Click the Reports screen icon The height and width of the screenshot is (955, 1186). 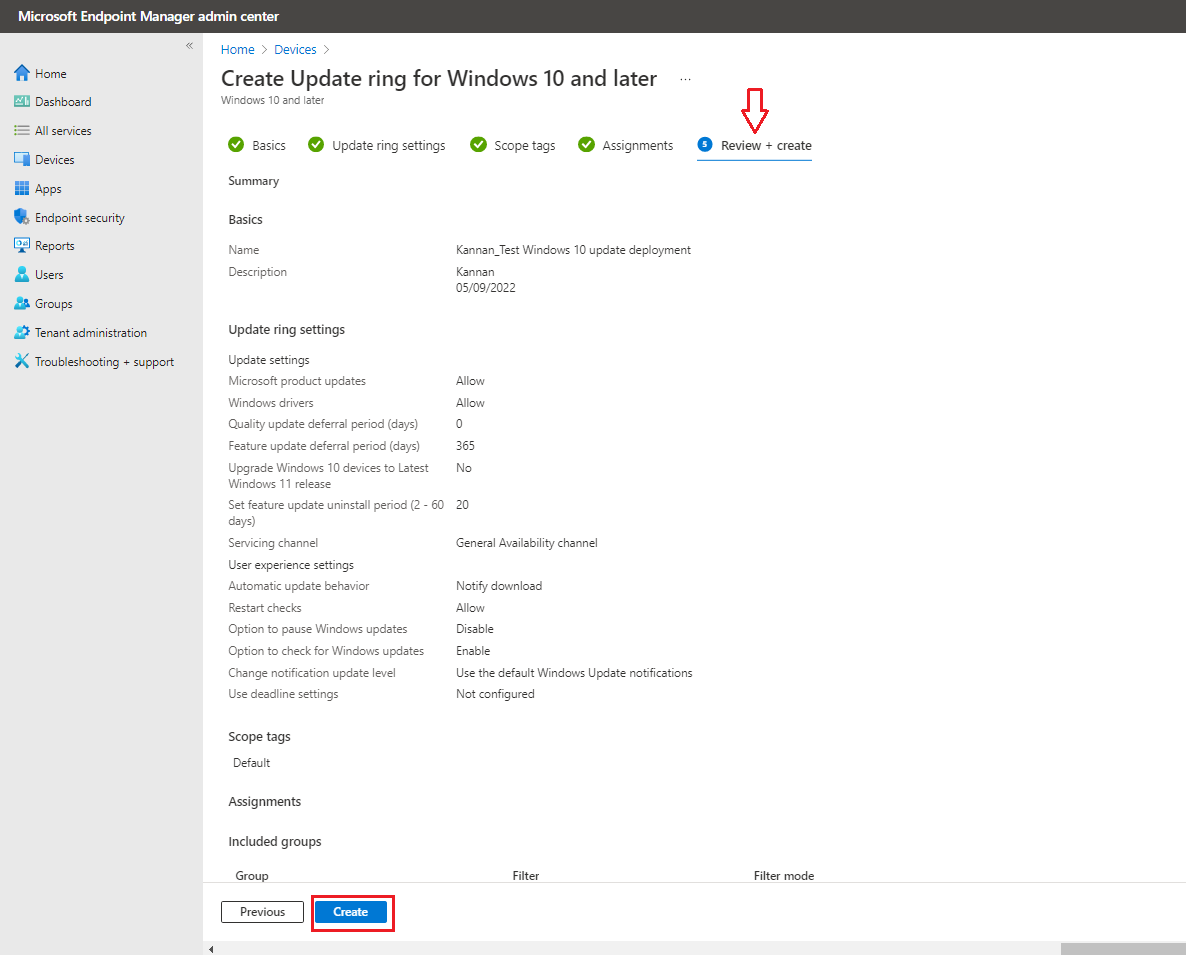[22, 246]
